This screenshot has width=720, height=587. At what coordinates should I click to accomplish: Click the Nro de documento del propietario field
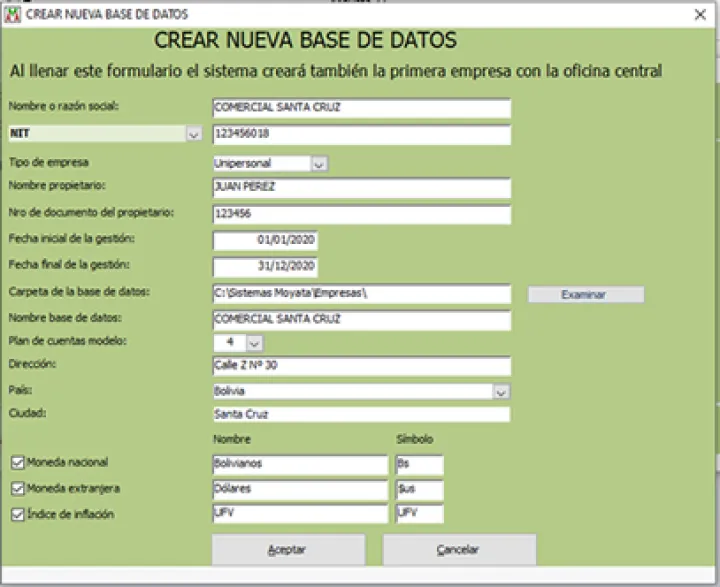click(361, 214)
